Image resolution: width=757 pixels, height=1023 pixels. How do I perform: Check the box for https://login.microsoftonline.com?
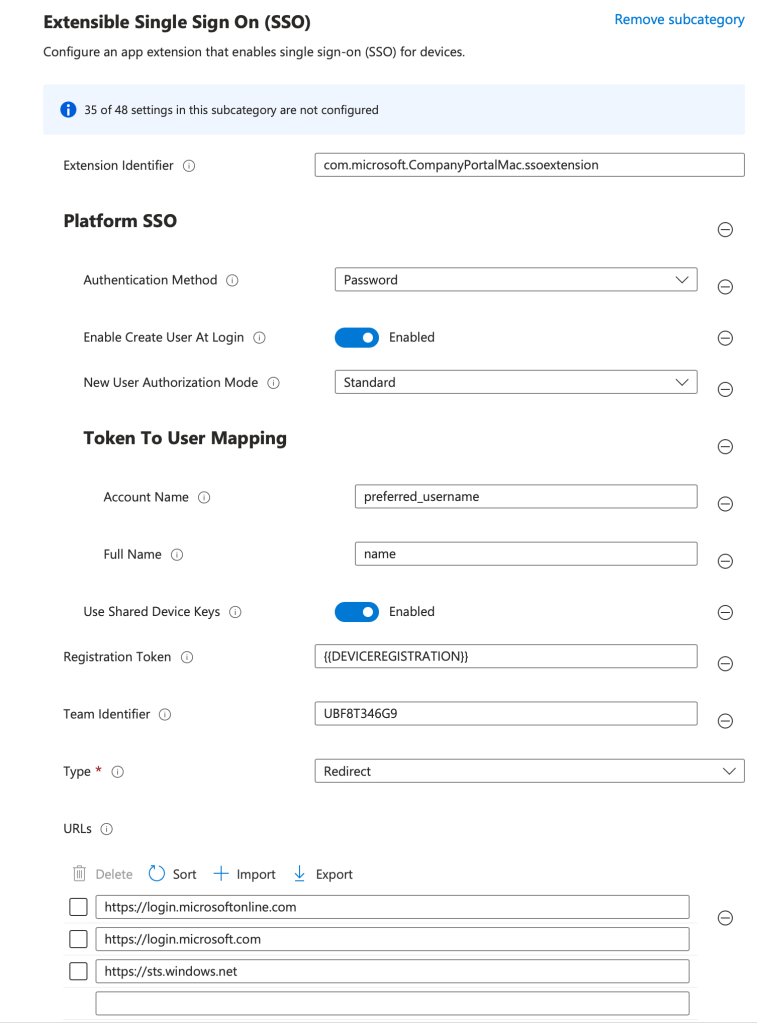click(78, 907)
